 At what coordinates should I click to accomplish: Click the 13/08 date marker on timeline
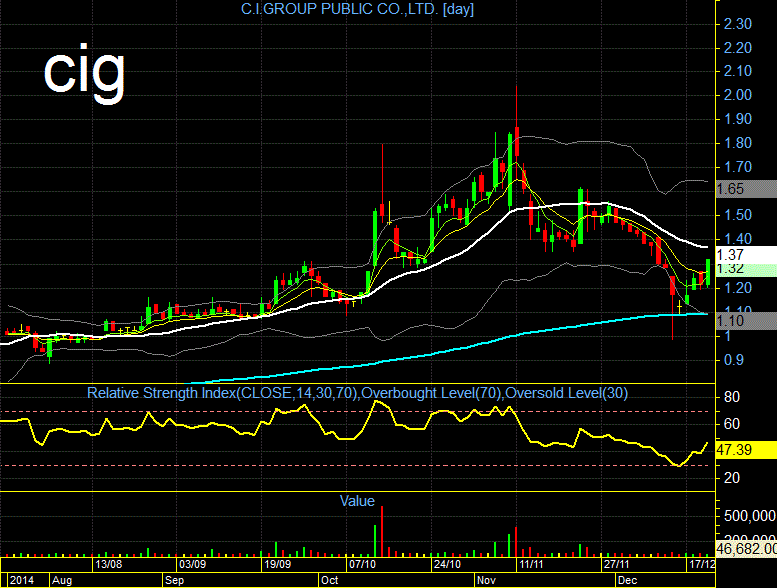[x=109, y=564]
